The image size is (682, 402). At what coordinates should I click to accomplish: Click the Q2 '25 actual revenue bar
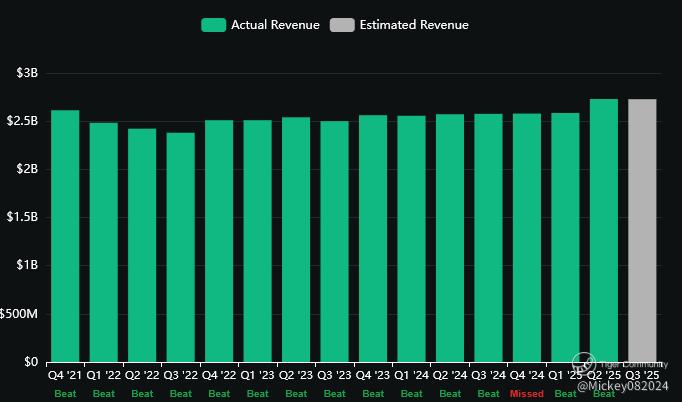click(604, 230)
